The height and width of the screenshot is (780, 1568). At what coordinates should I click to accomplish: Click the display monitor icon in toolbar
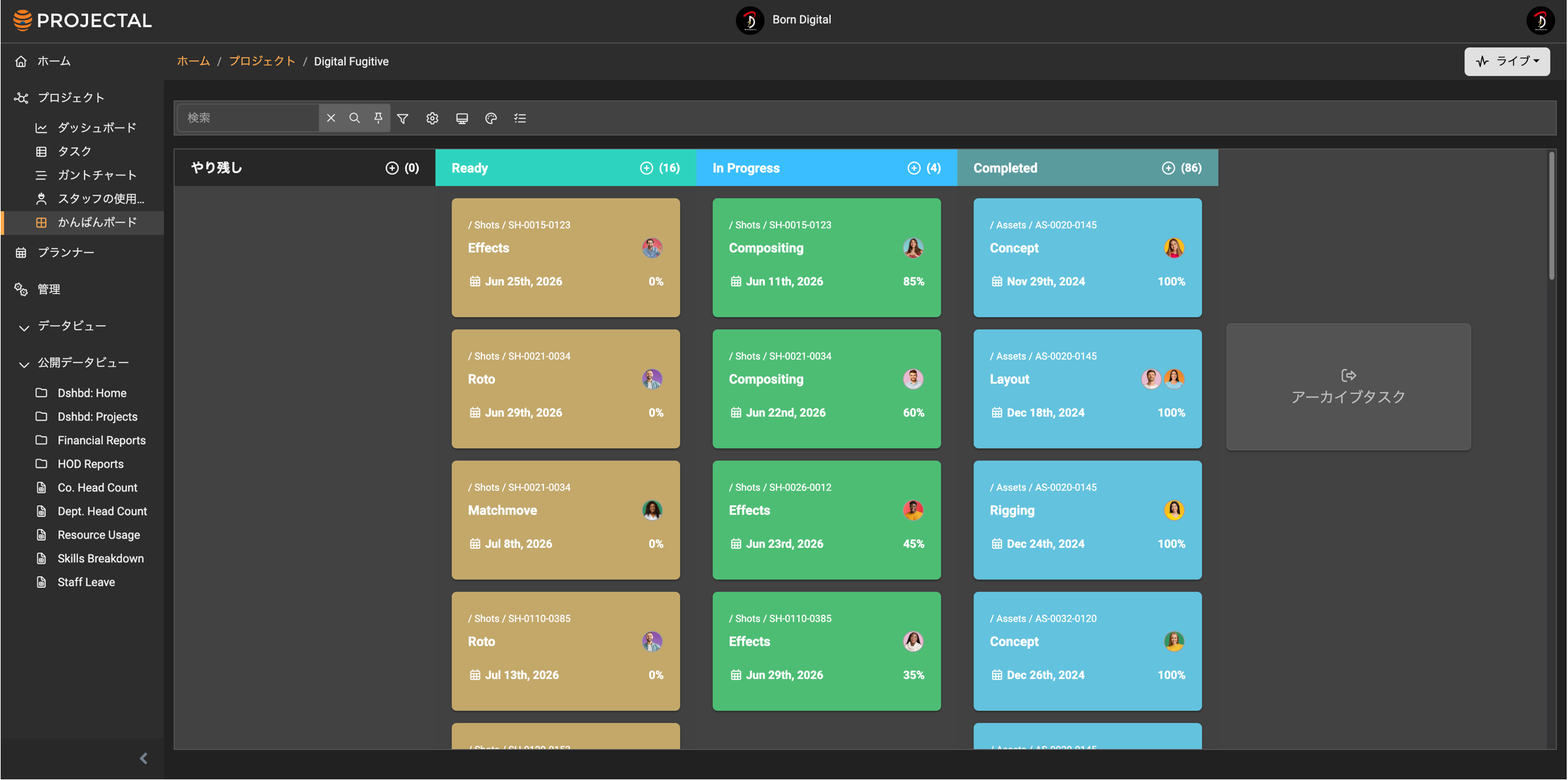[462, 118]
